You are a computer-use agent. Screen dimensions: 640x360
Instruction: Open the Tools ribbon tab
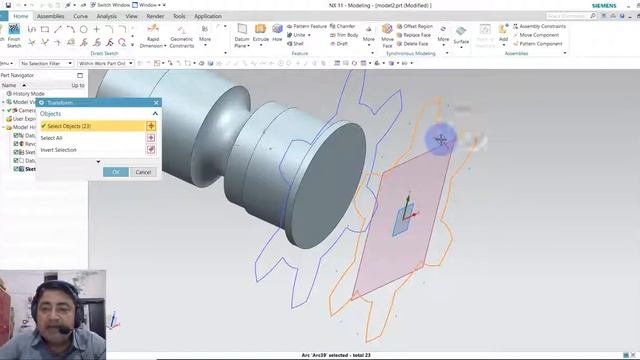pos(179,16)
